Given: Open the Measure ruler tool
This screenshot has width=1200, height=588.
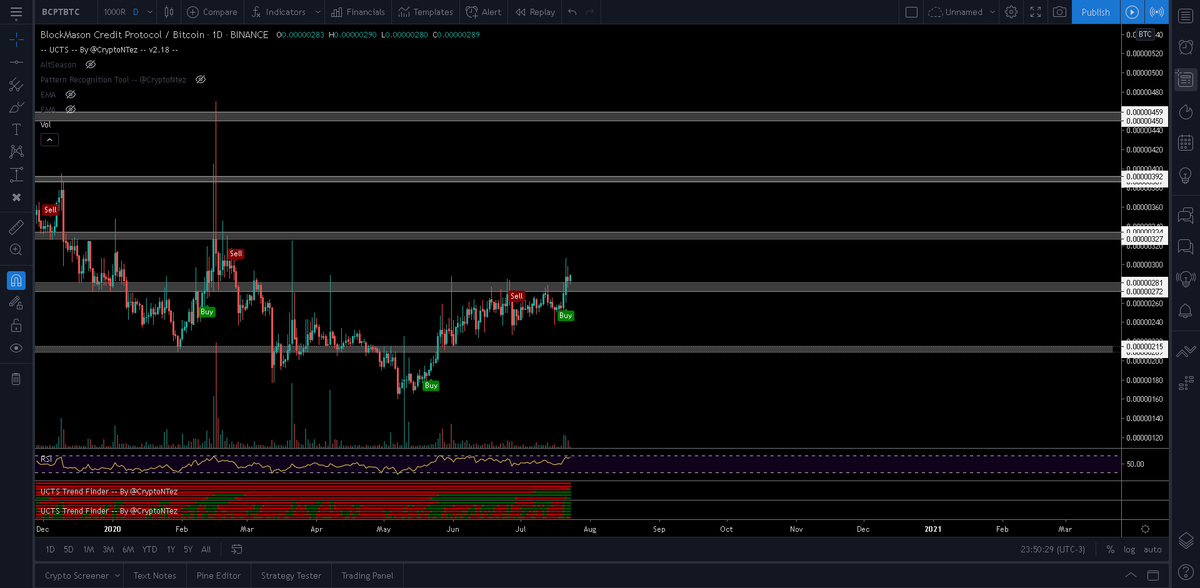Looking at the screenshot, I should [16, 229].
